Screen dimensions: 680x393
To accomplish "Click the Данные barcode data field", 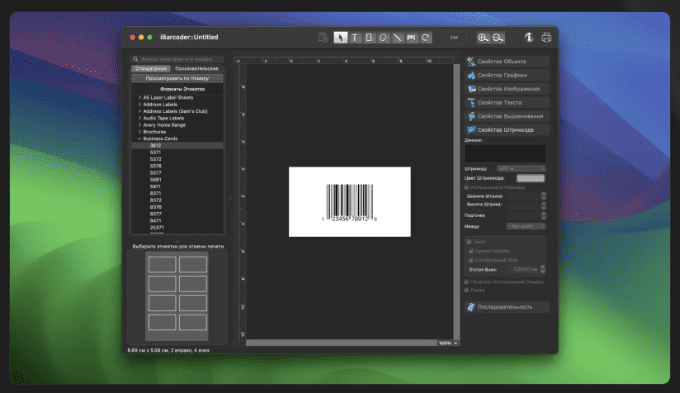I will point(505,154).
